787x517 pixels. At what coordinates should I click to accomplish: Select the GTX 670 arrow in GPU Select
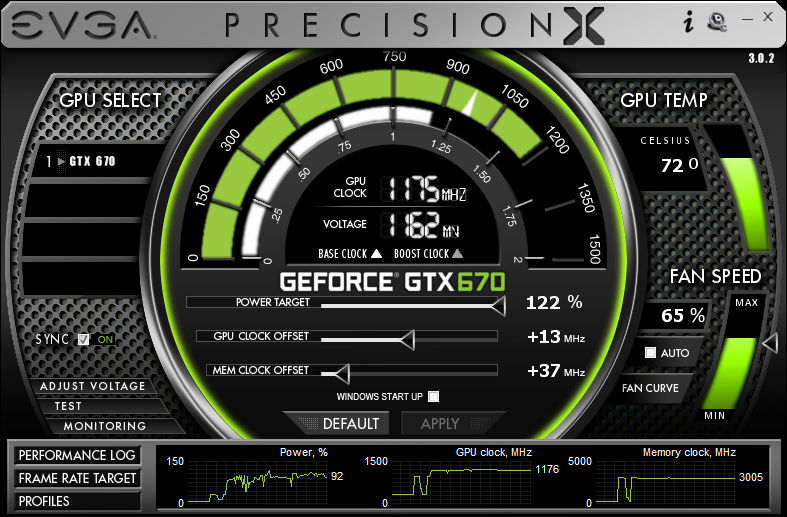tap(61, 162)
